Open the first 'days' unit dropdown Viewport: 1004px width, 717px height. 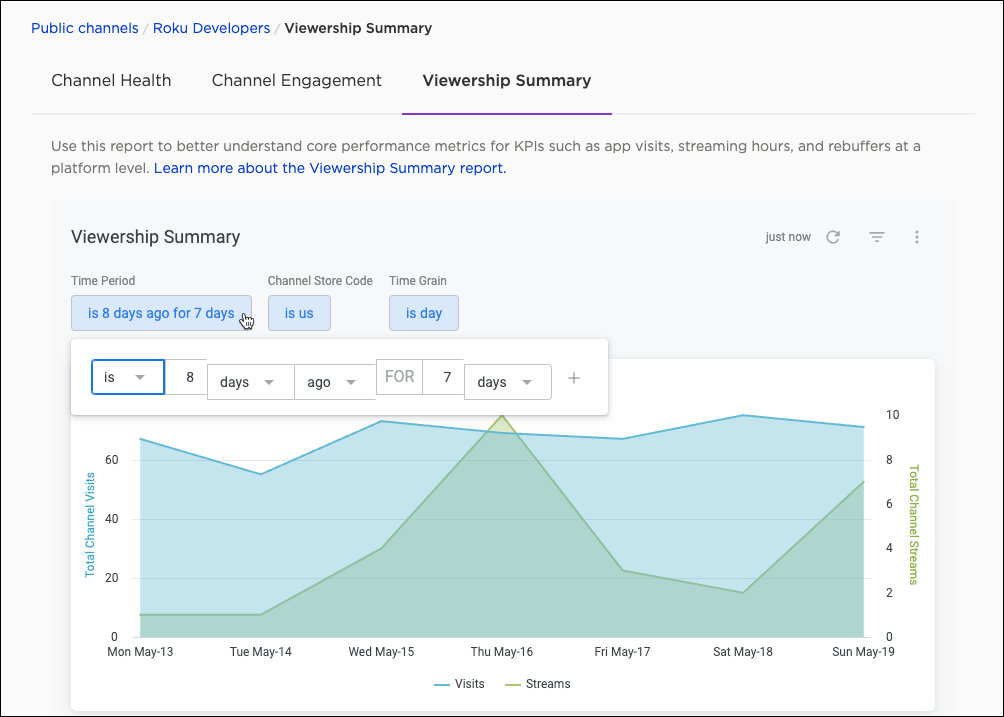click(249, 382)
